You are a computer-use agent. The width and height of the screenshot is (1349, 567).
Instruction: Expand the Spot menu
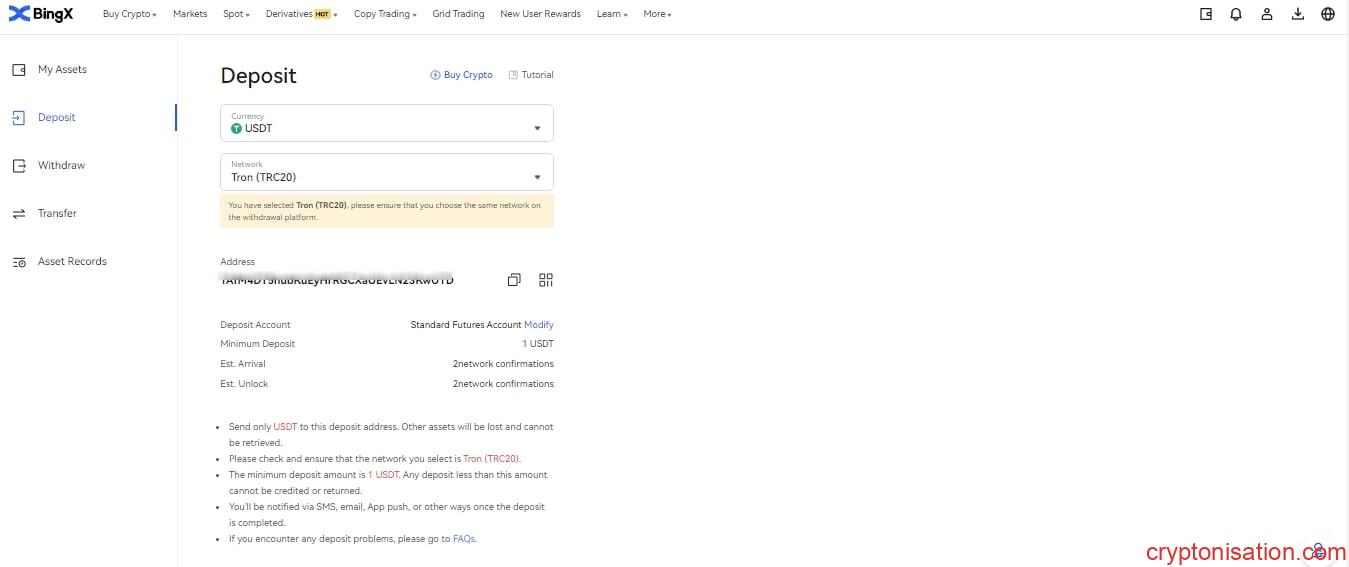[236, 14]
